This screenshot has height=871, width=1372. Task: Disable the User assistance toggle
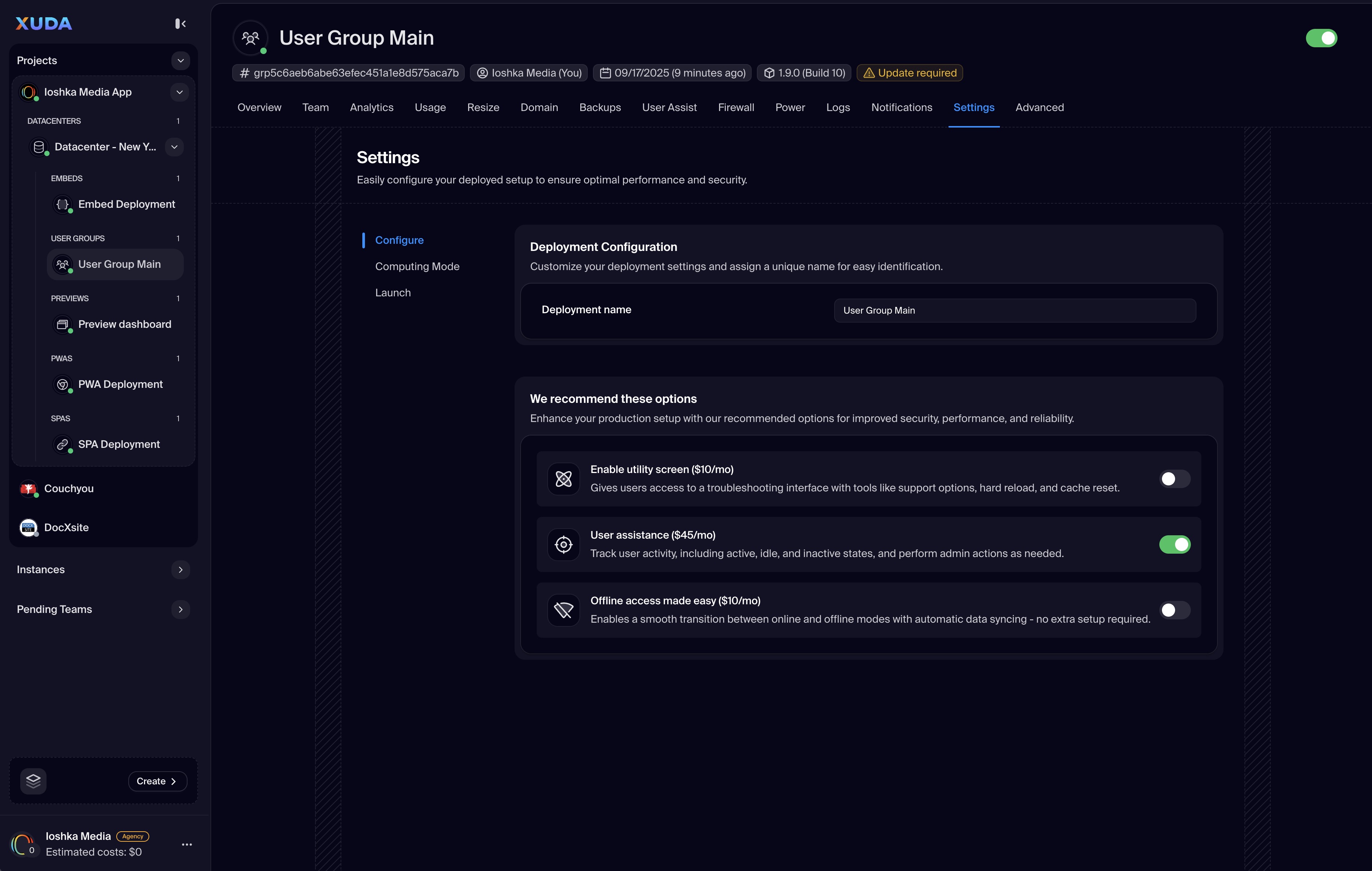point(1174,545)
